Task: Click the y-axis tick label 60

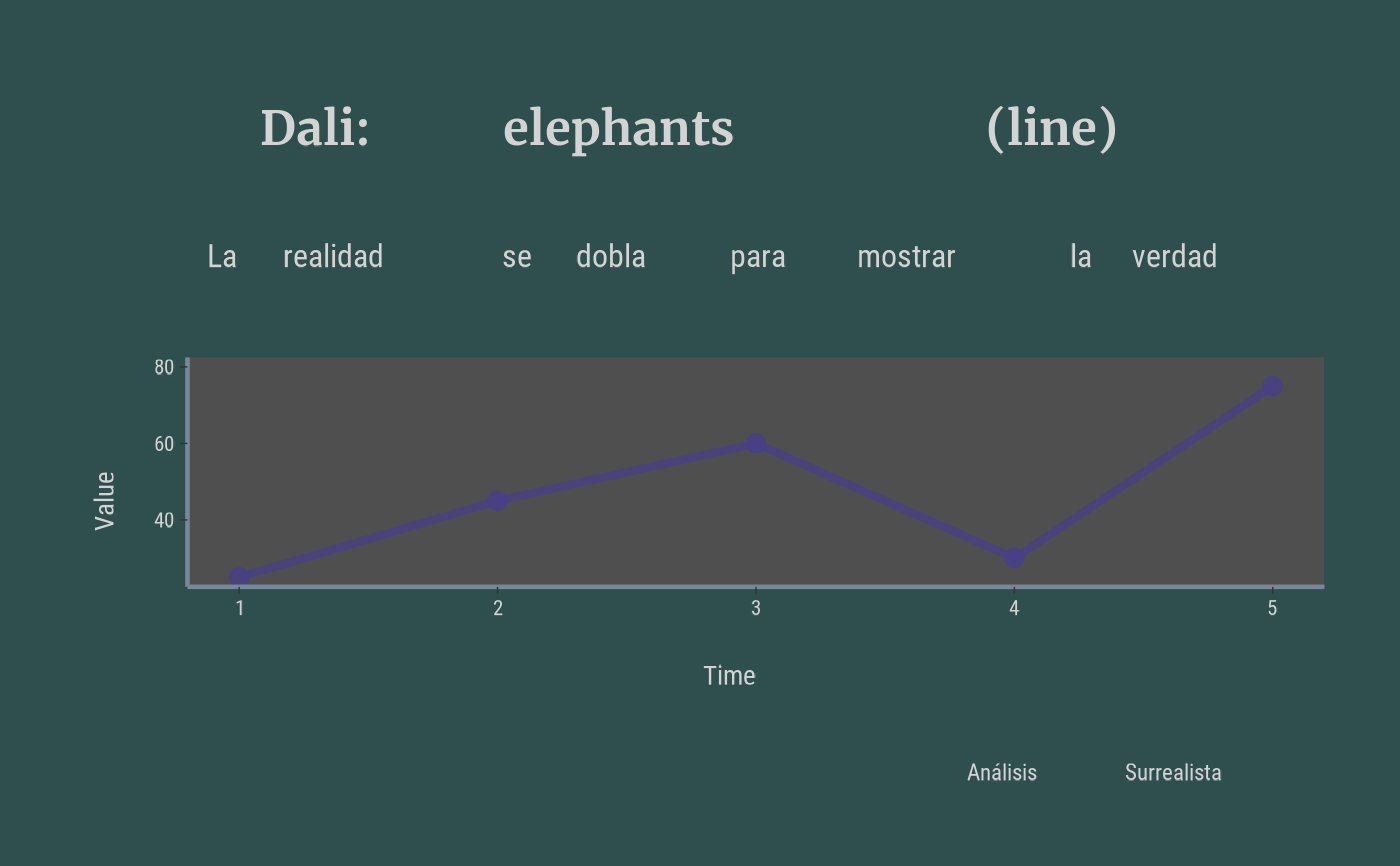Action: point(164,444)
